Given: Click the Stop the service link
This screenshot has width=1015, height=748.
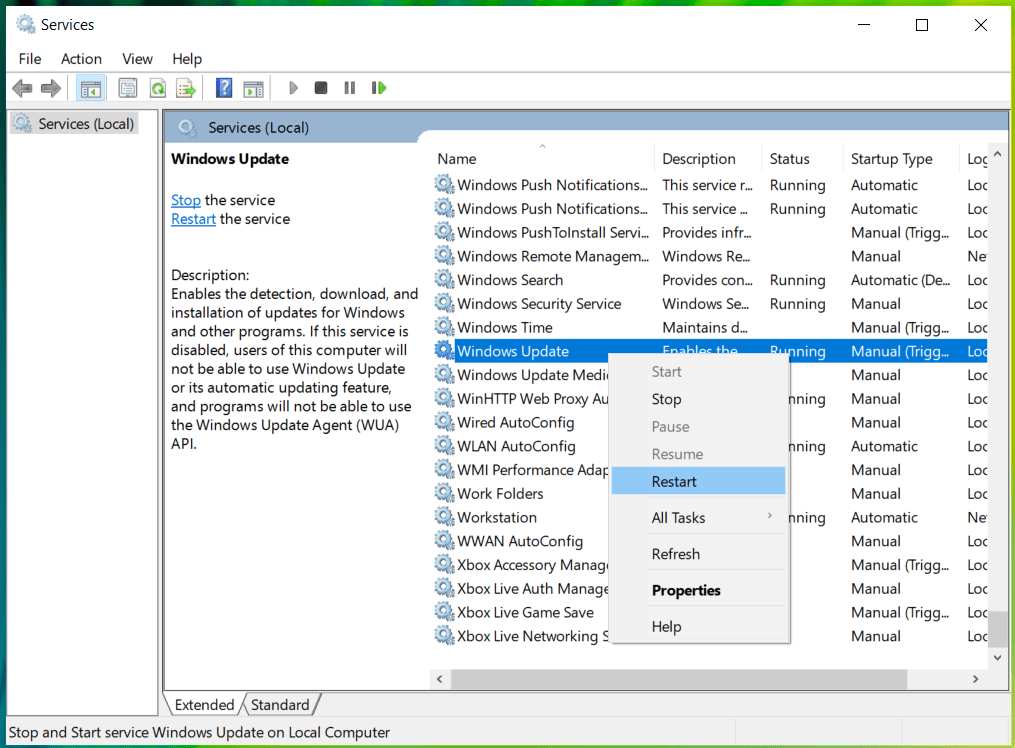Looking at the screenshot, I should pos(185,200).
